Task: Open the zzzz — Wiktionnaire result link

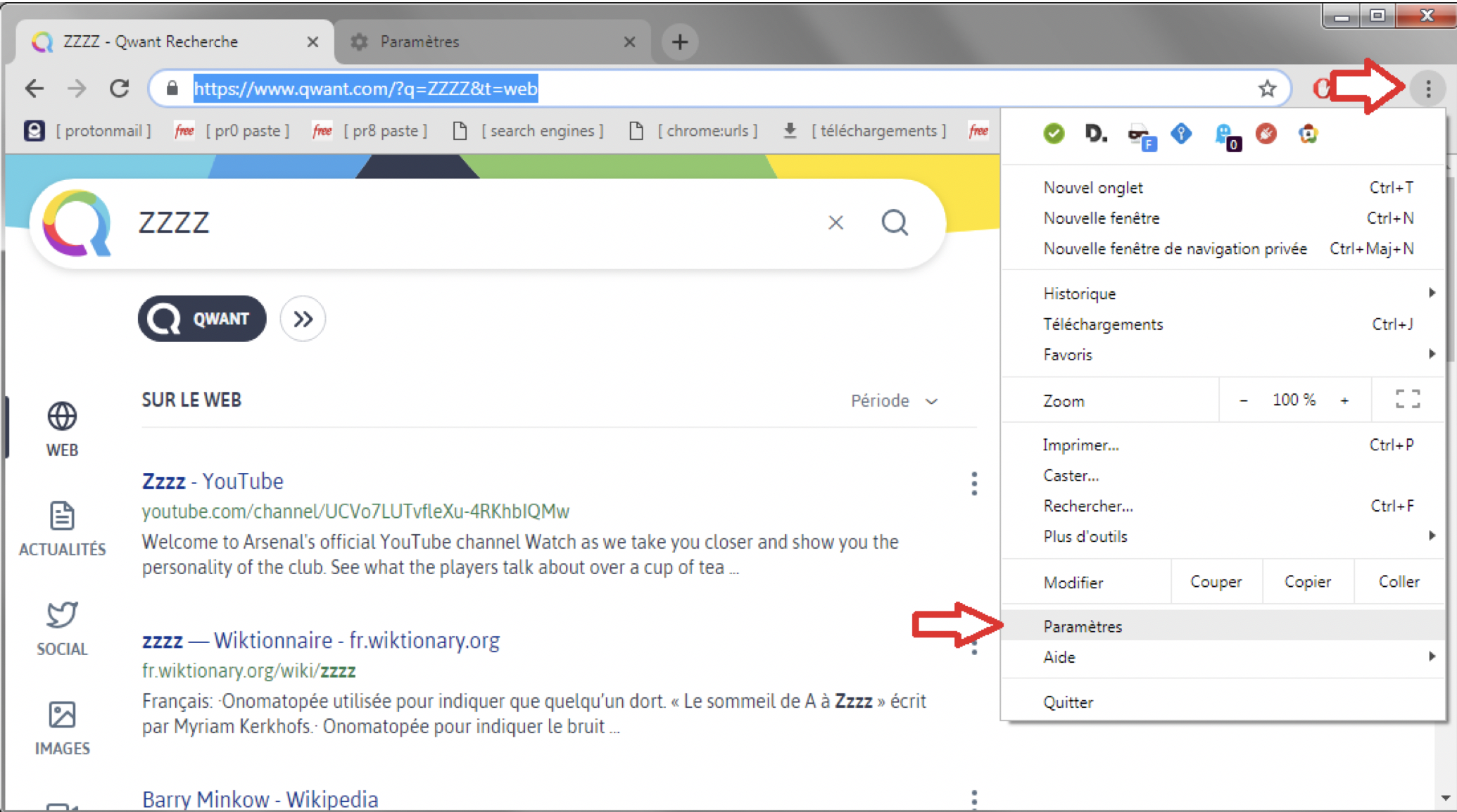Action: point(321,640)
